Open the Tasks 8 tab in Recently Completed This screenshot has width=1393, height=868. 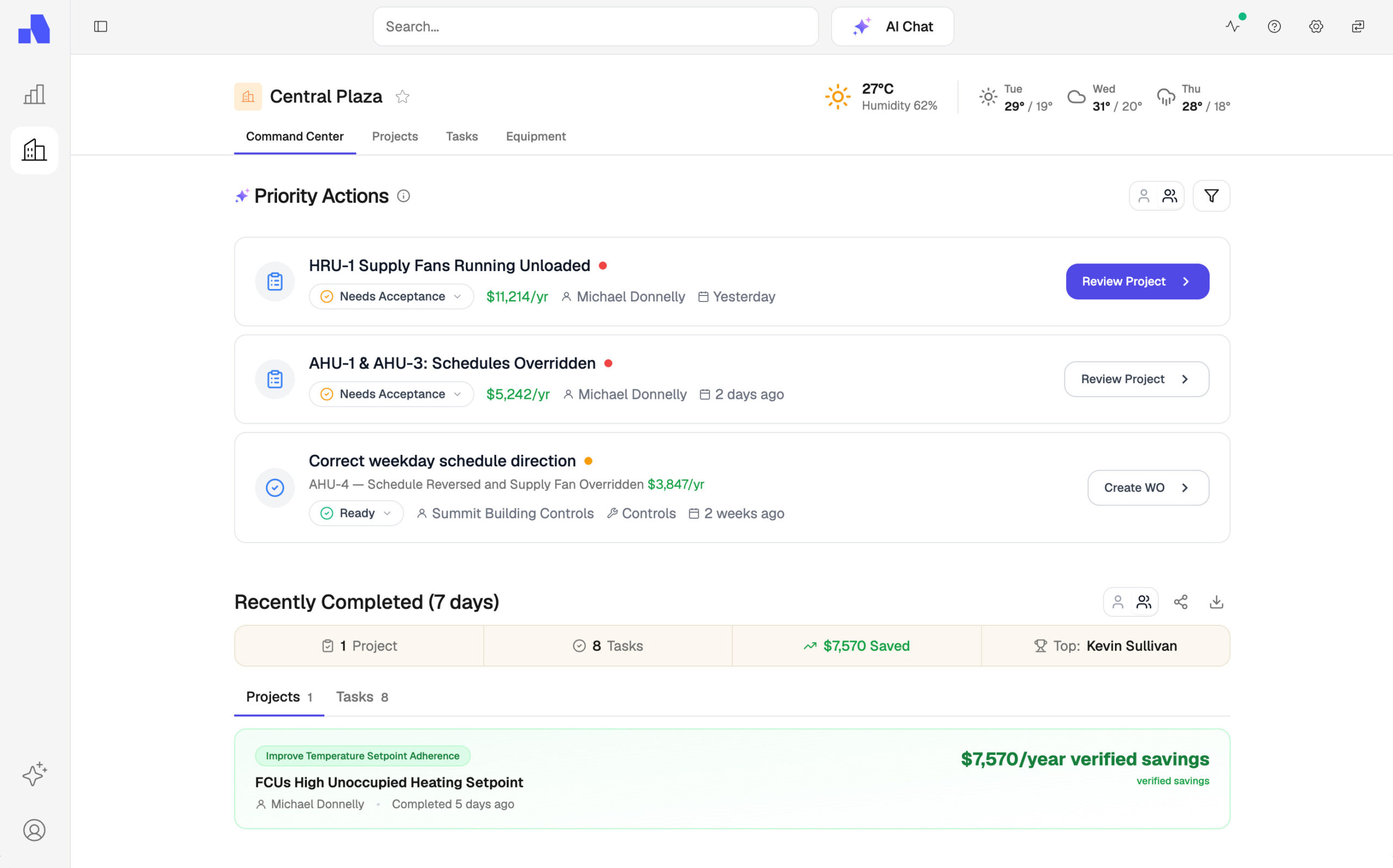point(362,697)
